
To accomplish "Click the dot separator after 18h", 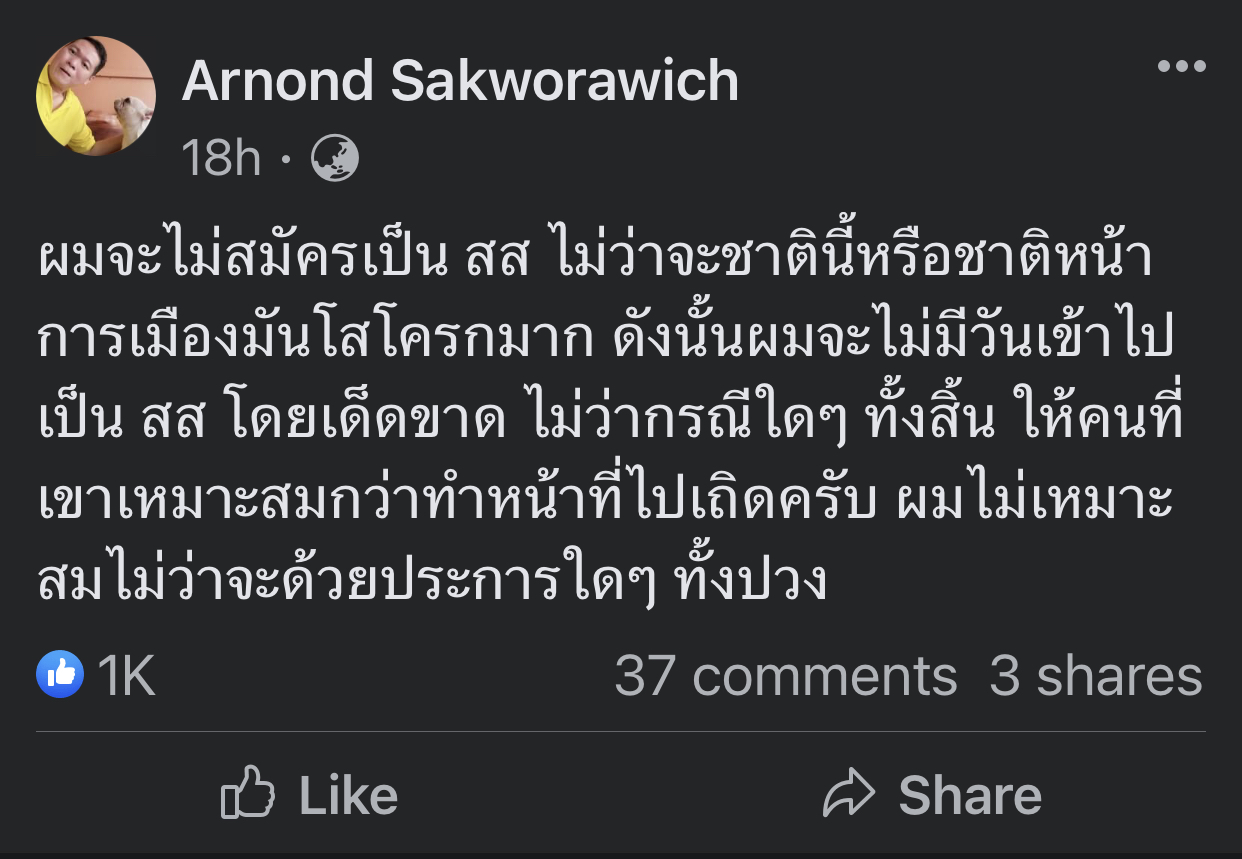I will click(x=287, y=160).
